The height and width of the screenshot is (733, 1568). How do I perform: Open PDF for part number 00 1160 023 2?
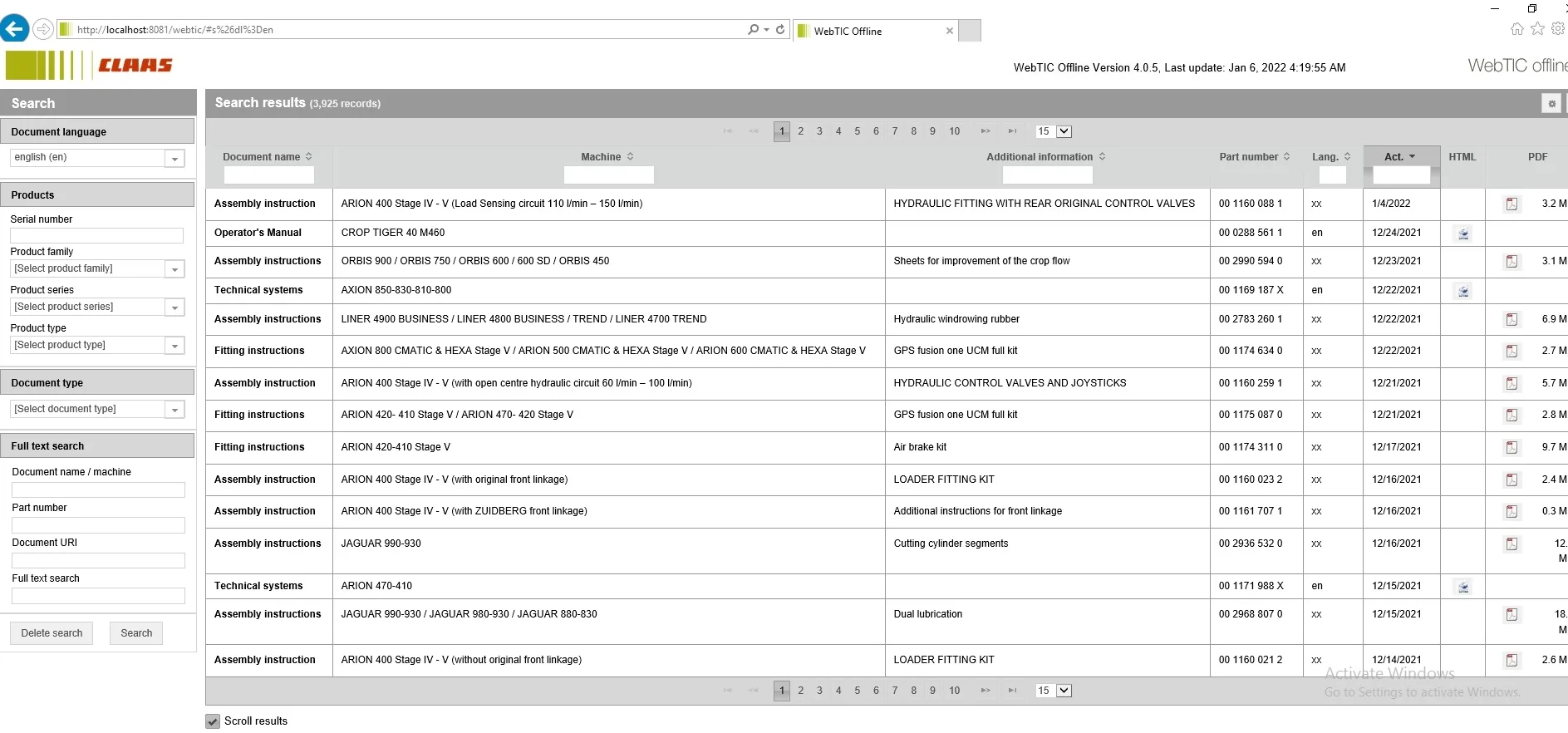[x=1511, y=480]
